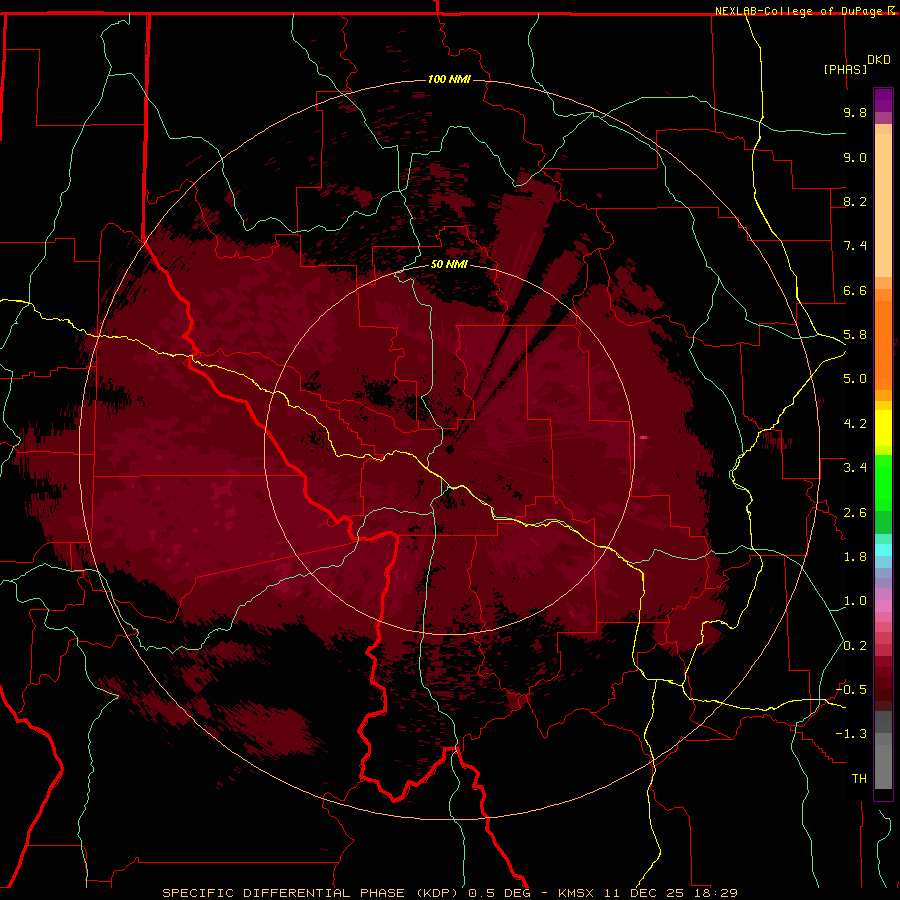Click the radar site dot at map center
This screenshot has width=900, height=900.
(x=449, y=449)
